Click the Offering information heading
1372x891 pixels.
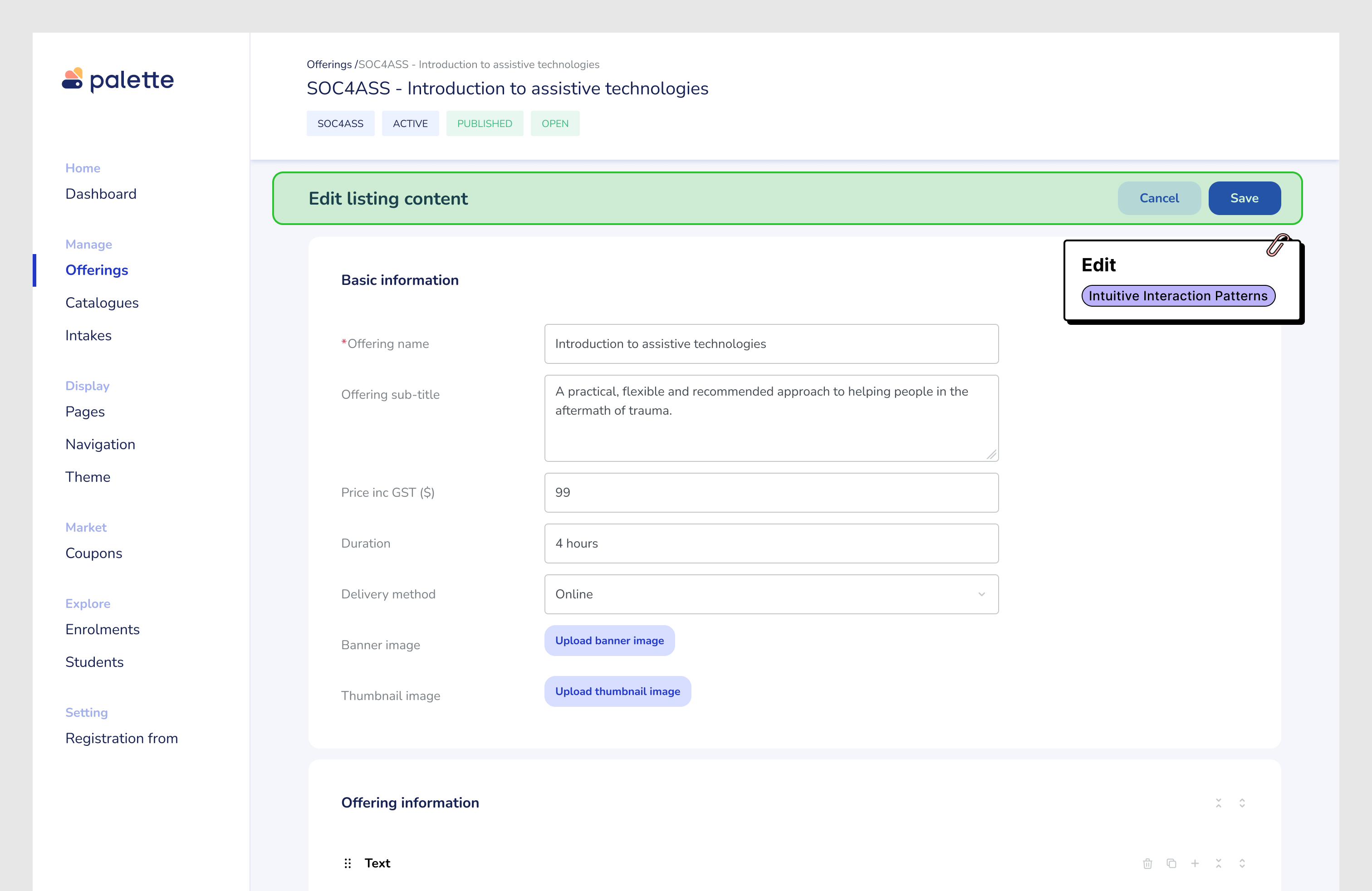click(x=409, y=802)
